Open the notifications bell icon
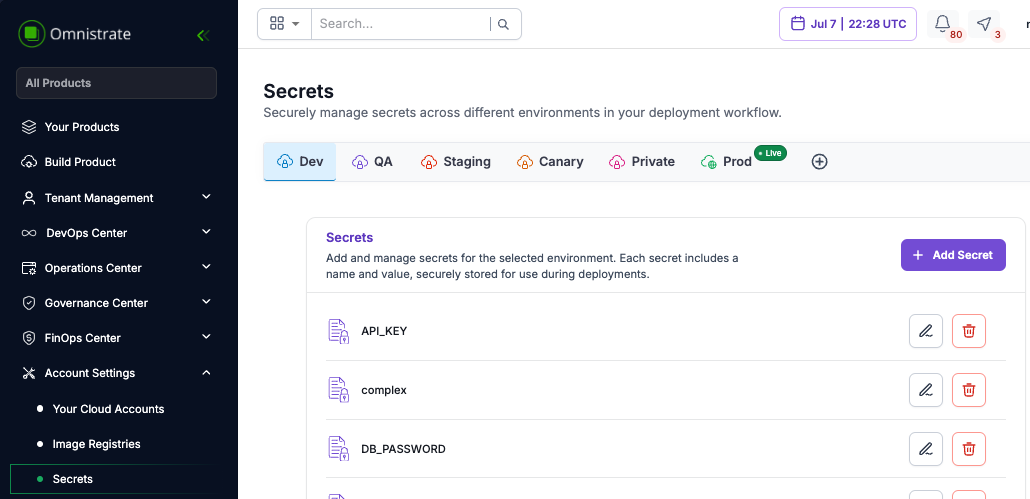 click(x=943, y=24)
